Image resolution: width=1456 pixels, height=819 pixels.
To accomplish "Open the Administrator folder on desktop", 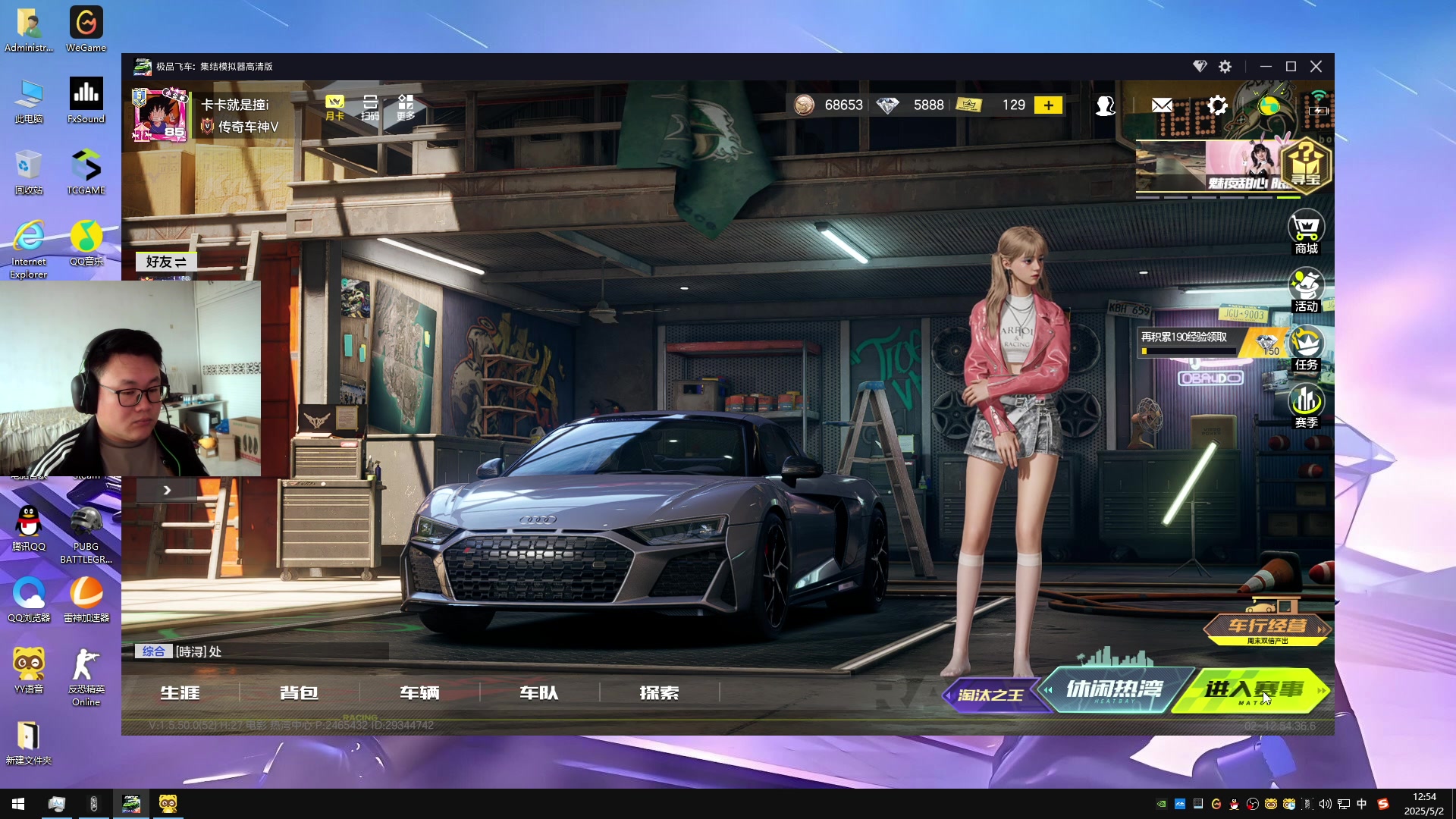I will click(29, 30).
